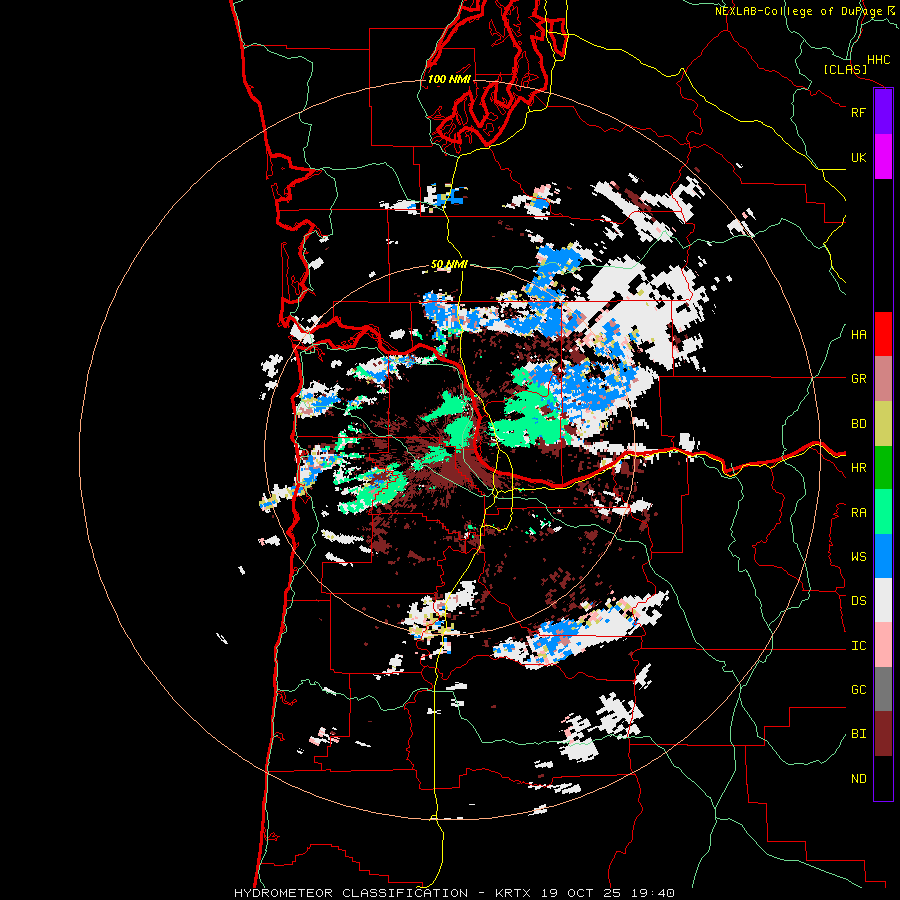Click the purple RF color swatch in legend
This screenshot has height=900, width=900.
coord(883,112)
